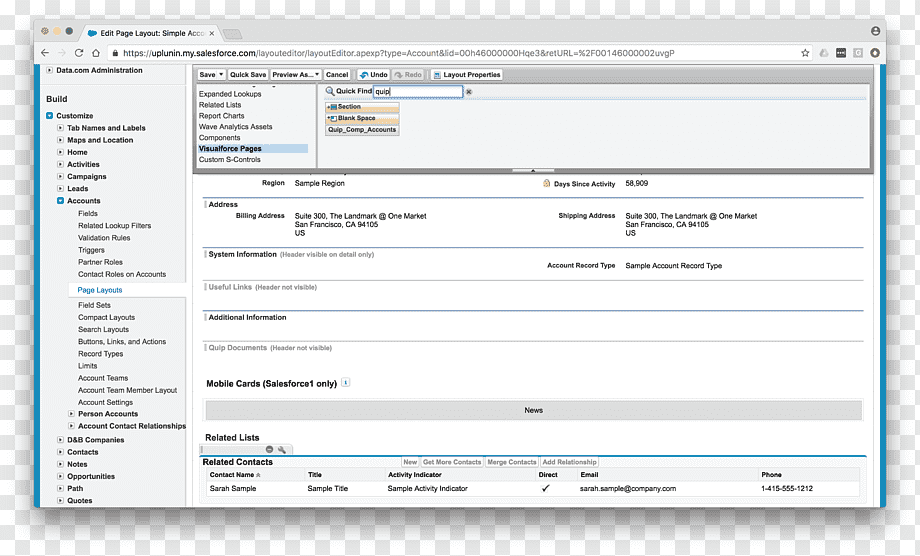Click the dark square extension icon beside the Drive icon
Viewport: 920px width, 556px height.
click(841, 53)
